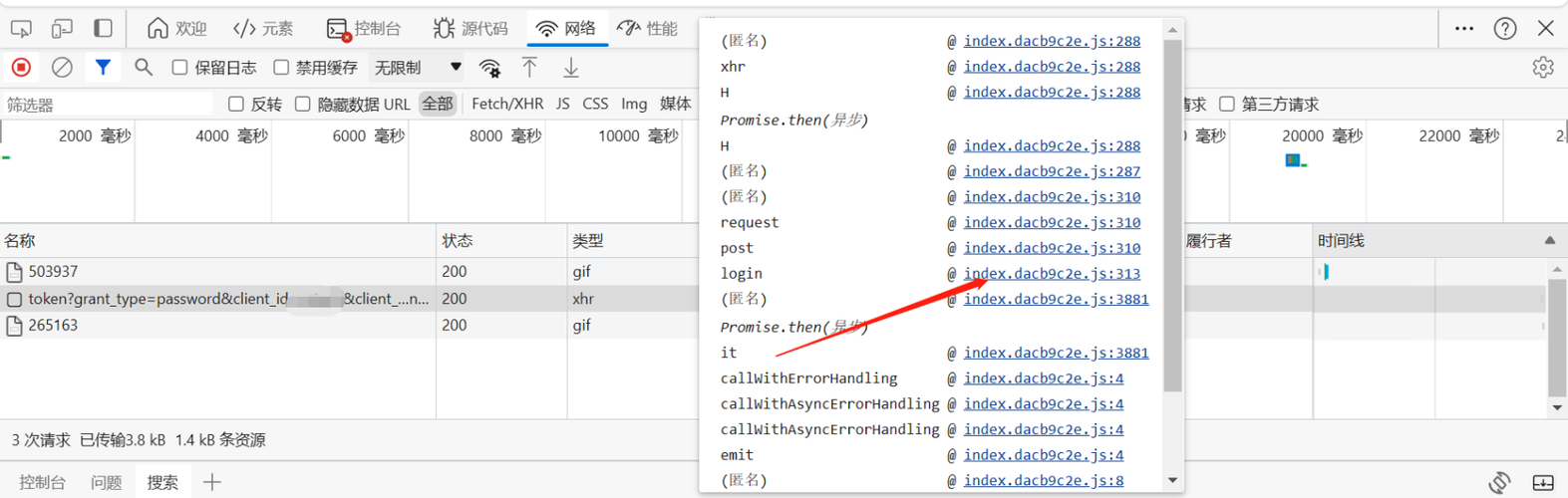
Task: Switch to the 控制台 tab at top
Action: [x=364, y=29]
